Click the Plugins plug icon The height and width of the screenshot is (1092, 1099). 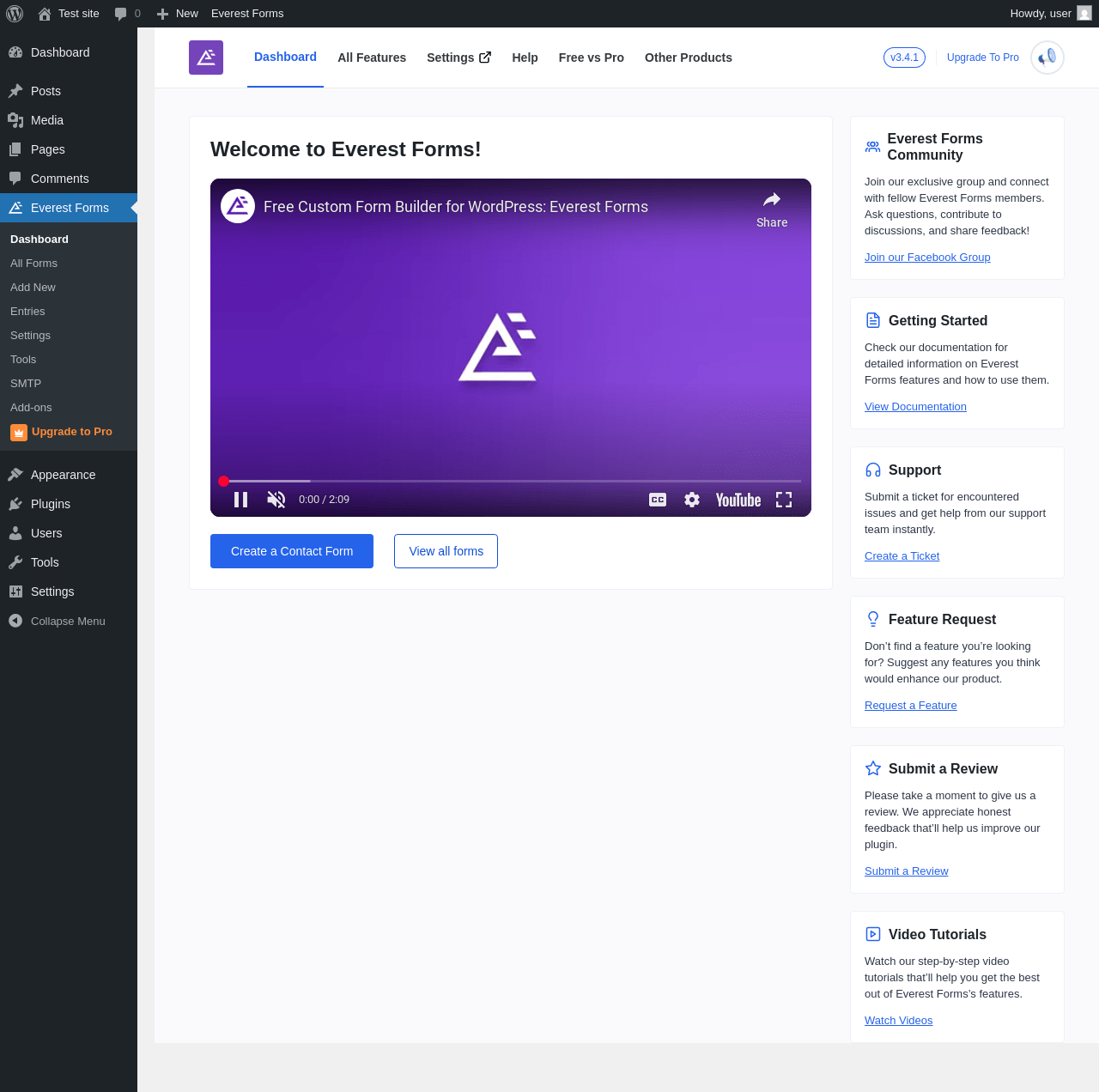[x=15, y=504]
